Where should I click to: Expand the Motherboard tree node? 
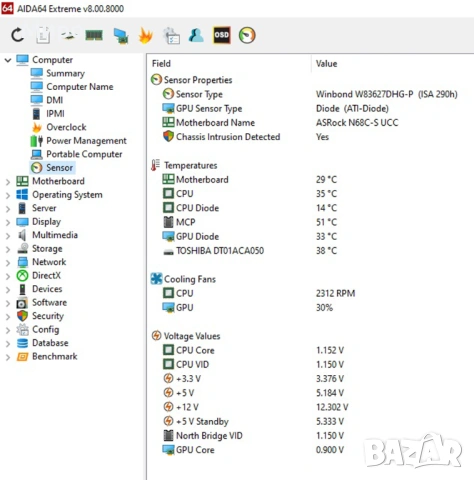pos(8,182)
